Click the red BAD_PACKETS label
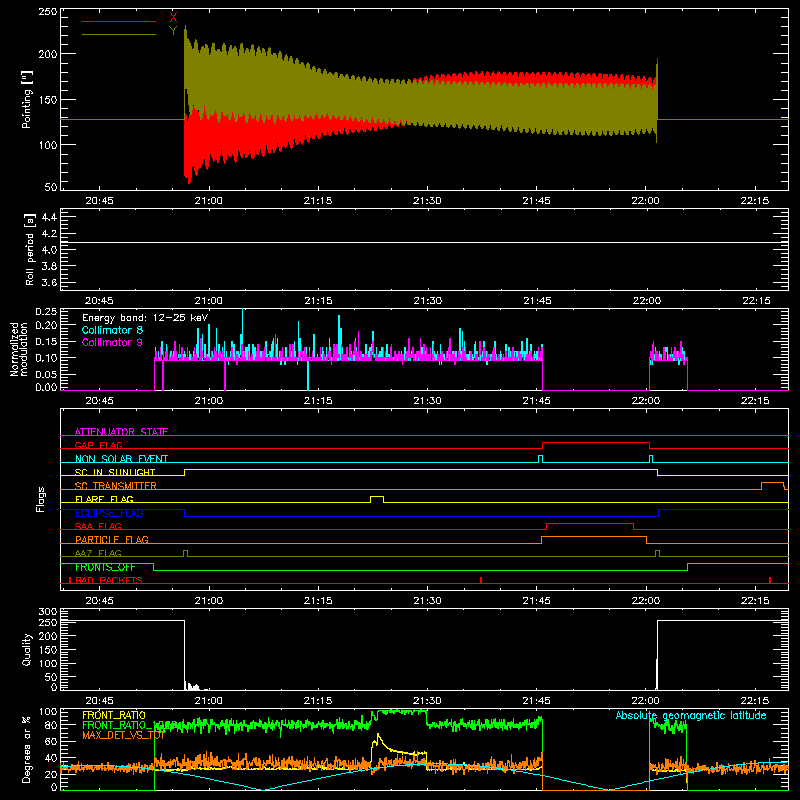This screenshot has height=800, width=800. [x=109, y=580]
